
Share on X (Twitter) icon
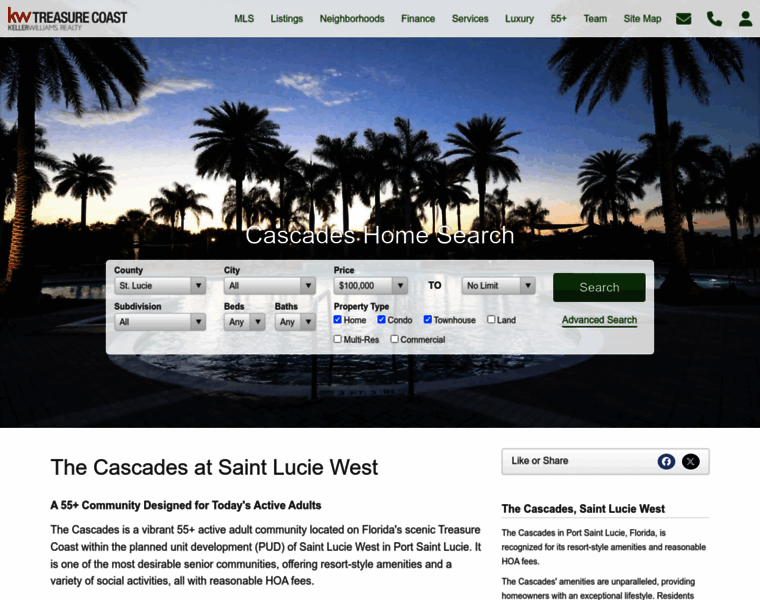[690, 461]
